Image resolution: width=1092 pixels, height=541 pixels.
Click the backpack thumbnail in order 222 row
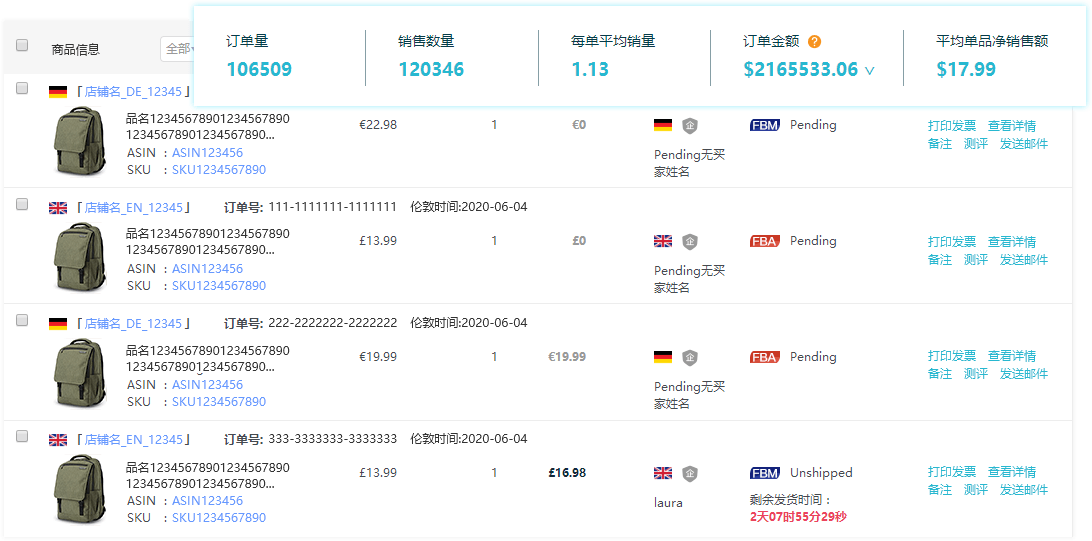[79, 371]
